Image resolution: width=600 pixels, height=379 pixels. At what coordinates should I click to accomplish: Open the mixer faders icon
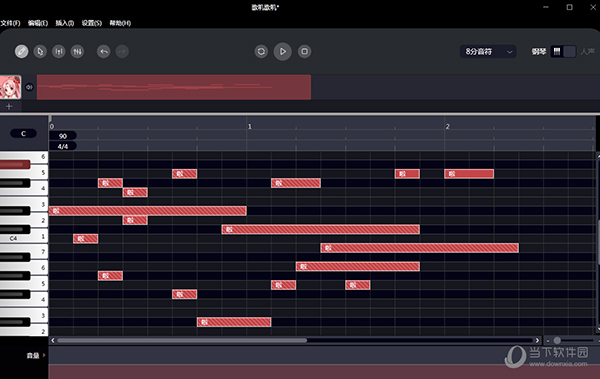(x=77, y=51)
